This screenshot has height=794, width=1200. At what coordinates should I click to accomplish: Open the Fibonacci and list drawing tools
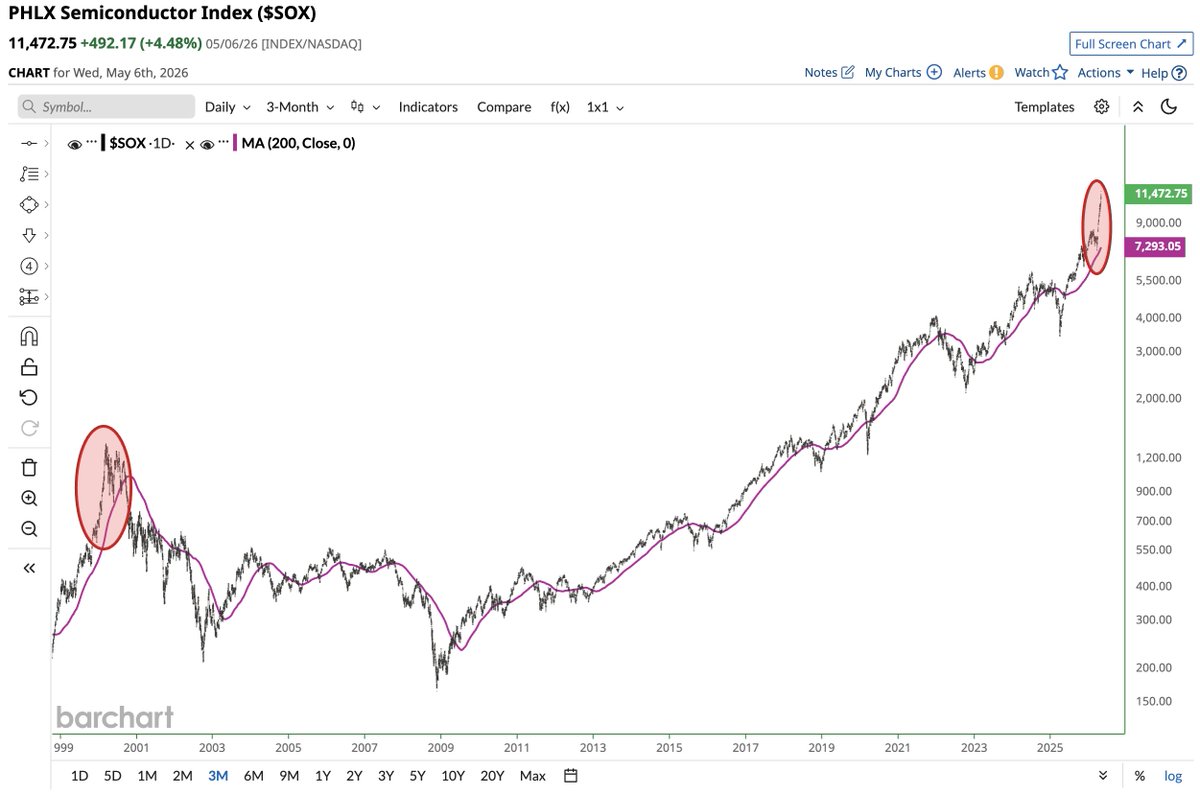point(29,174)
